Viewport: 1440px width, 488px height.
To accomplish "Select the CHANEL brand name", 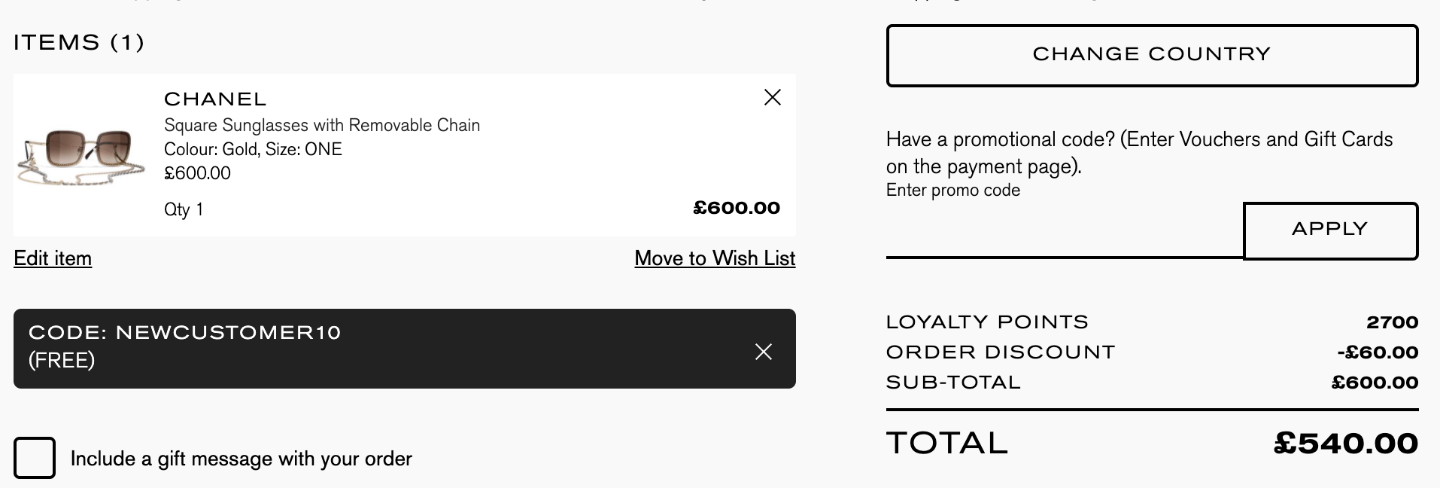I will [x=215, y=99].
